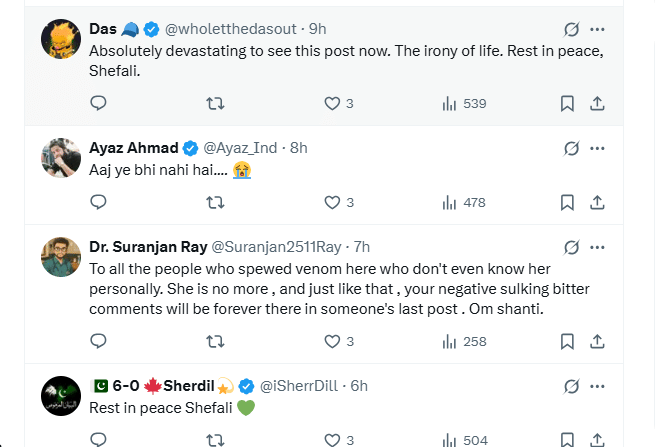The image size is (655, 447).
Task: View analytics on Dr. Suranjan Ray's tweet
Action: tap(449, 341)
